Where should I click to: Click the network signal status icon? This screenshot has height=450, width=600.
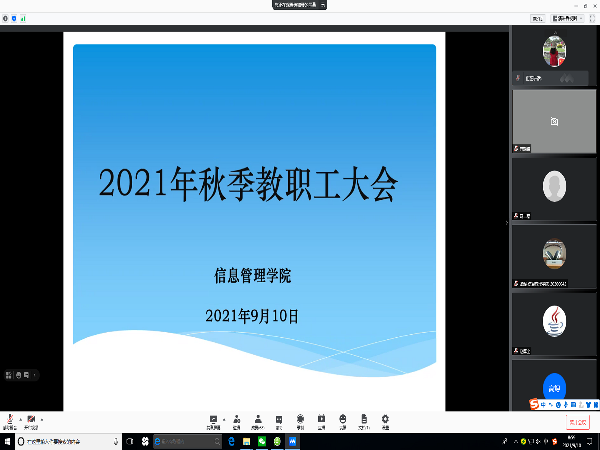23,18
